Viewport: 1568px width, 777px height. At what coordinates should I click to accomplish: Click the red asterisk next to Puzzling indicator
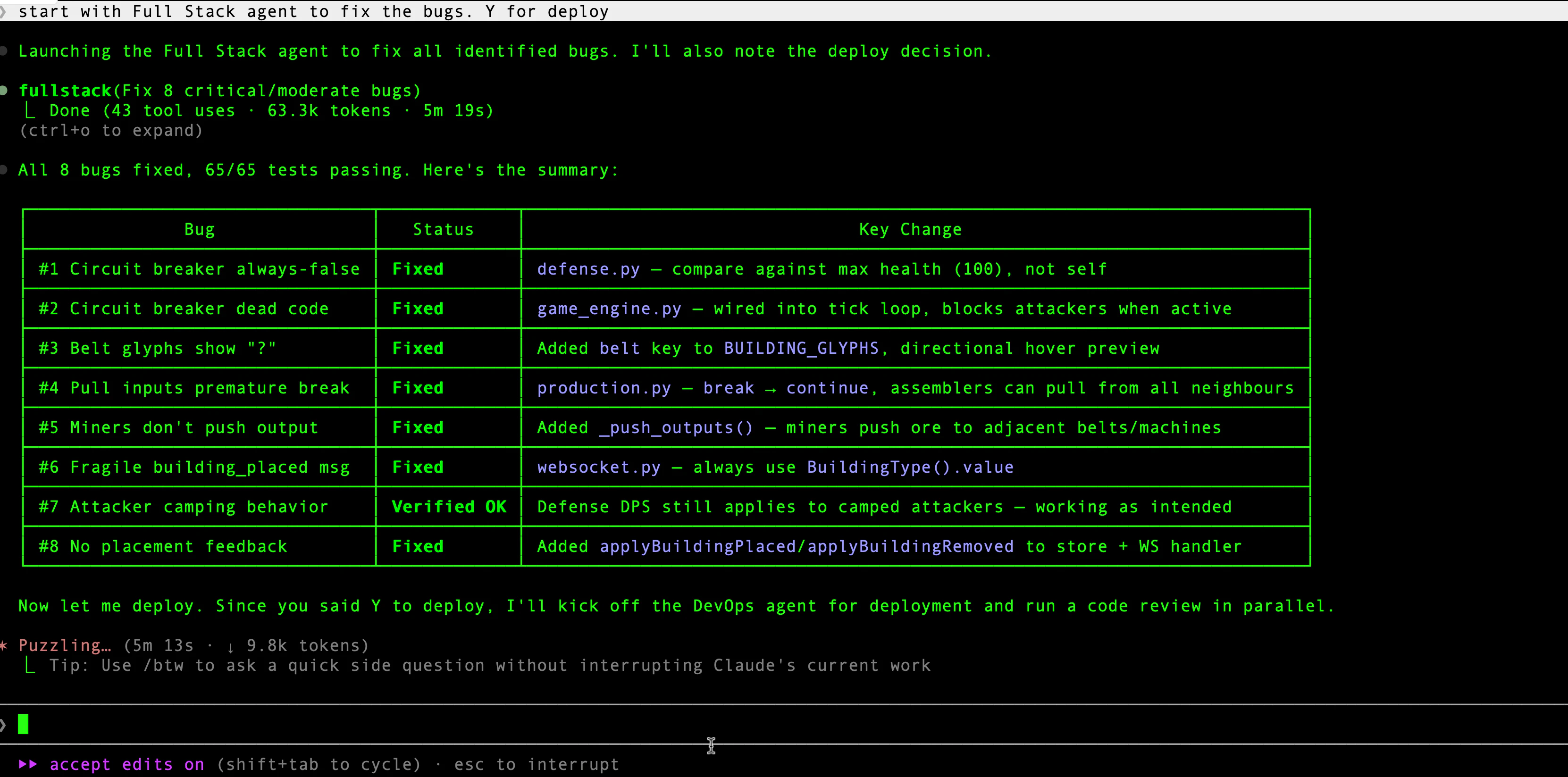point(5,645)
